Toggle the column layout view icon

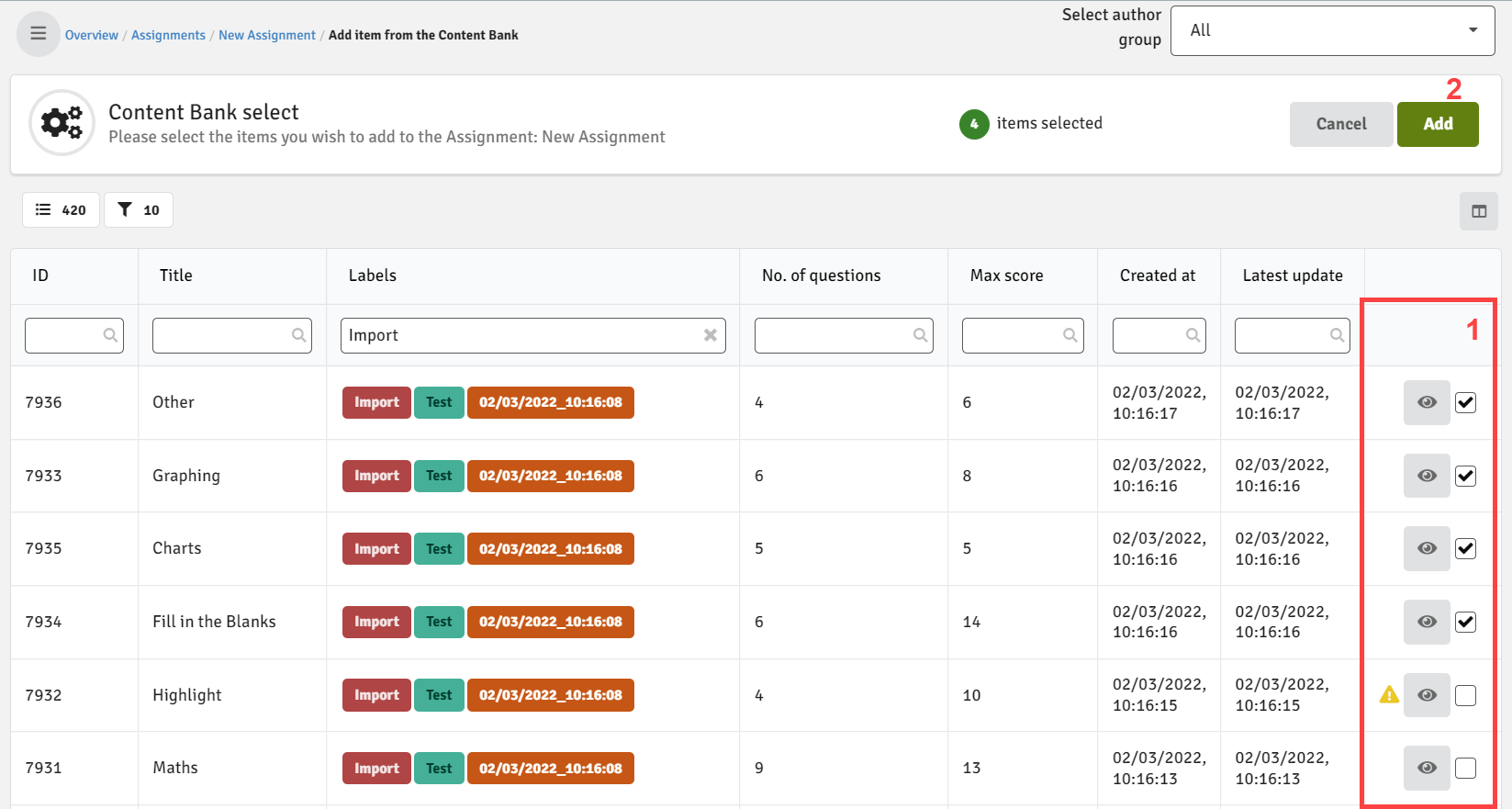click(1479, 211)
